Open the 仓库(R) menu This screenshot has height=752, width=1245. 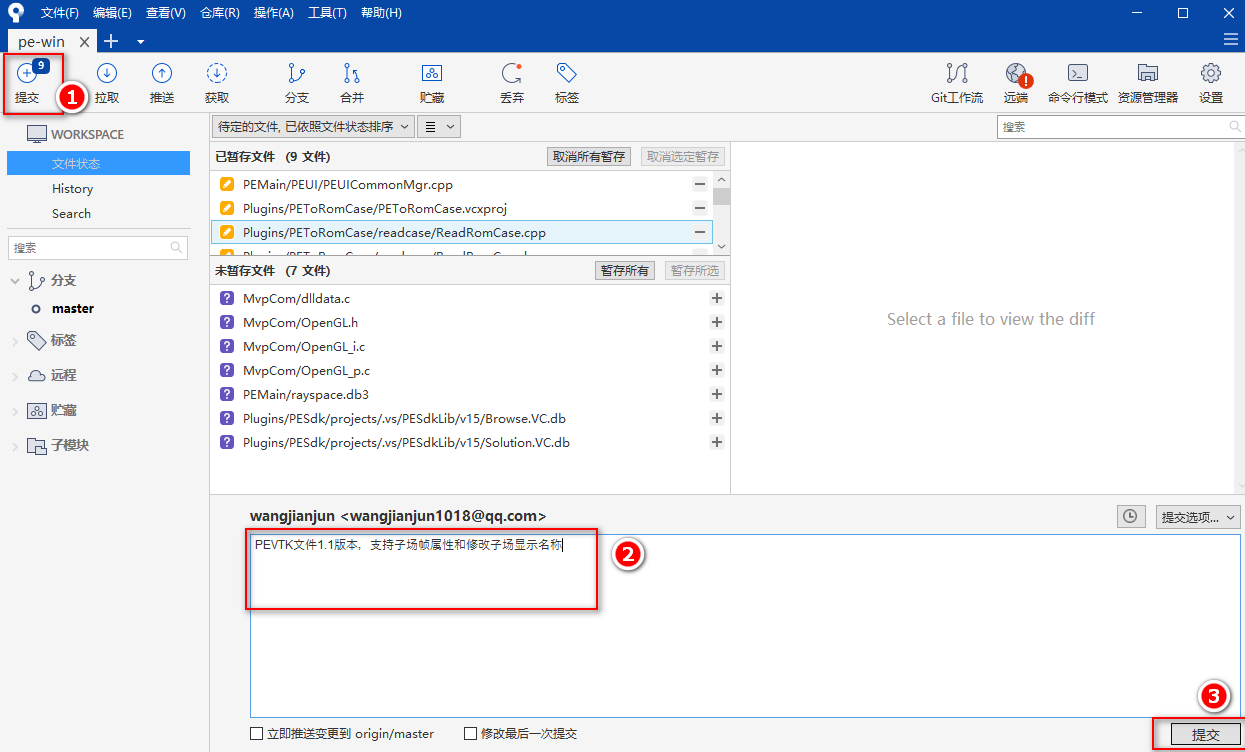click(219, 13)
